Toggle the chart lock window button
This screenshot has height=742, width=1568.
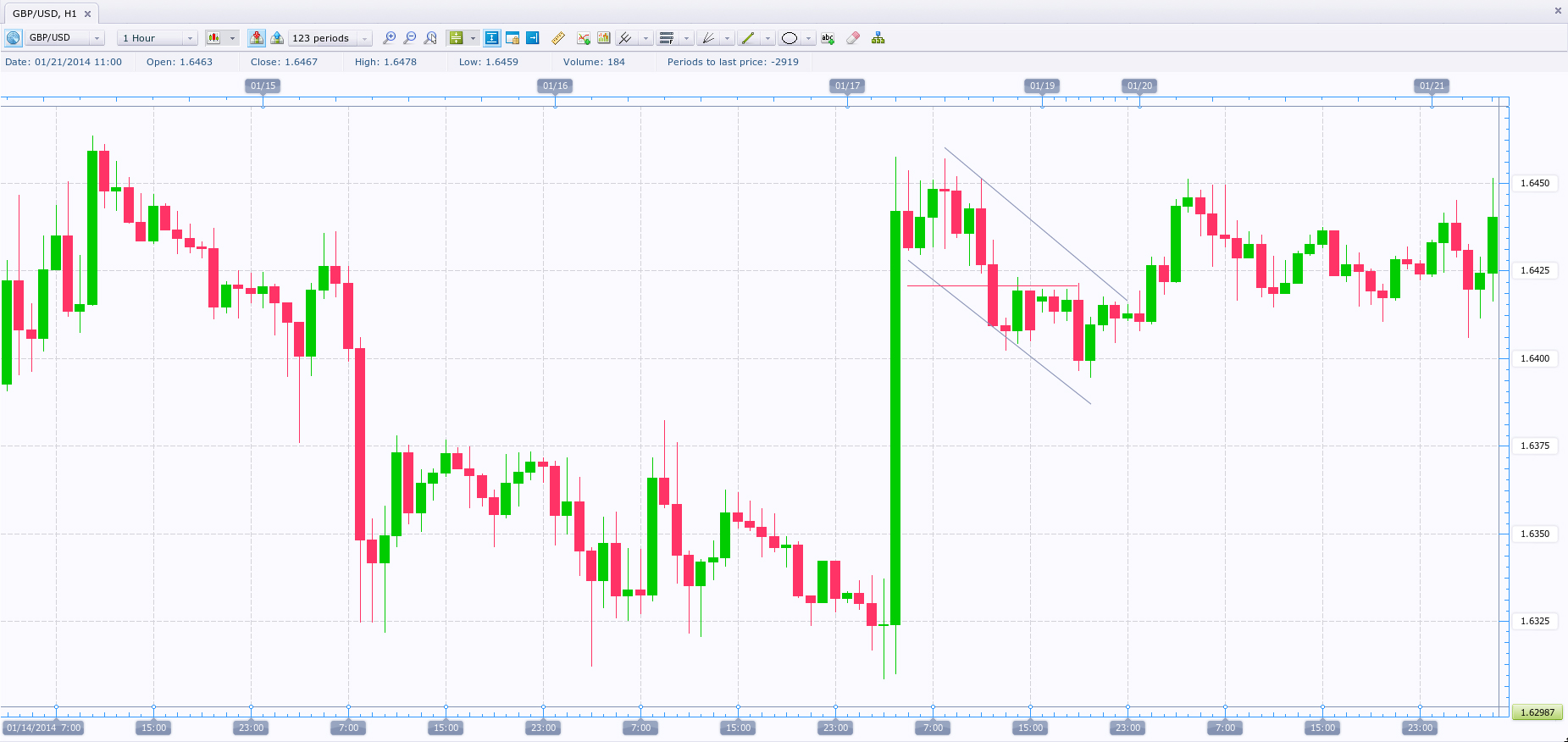coord(512,38)
